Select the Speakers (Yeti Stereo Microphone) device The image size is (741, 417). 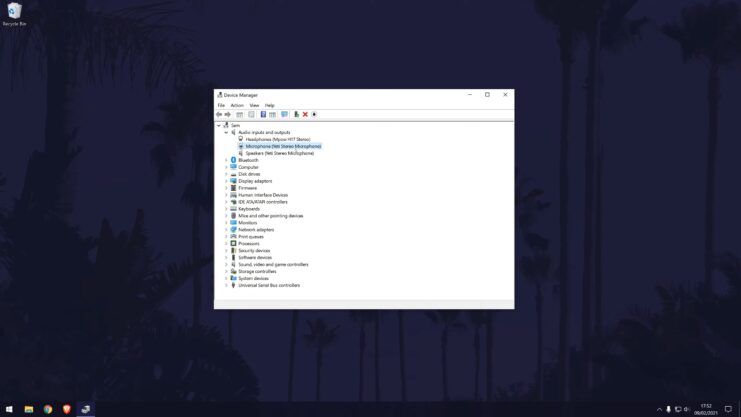point(279,153)
